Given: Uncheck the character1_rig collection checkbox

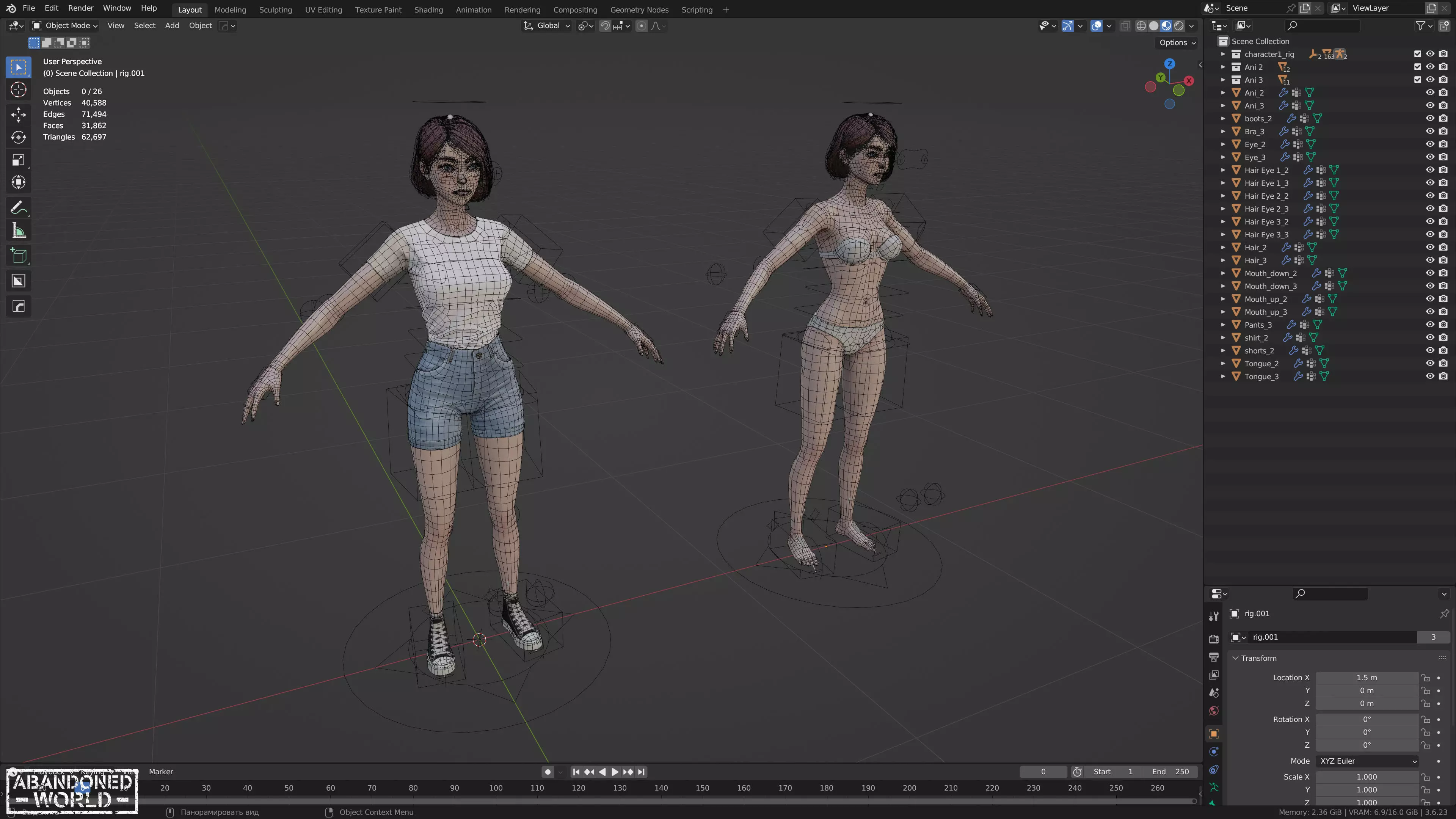Looking at the screenshot, I should (x=1418, y=54).
